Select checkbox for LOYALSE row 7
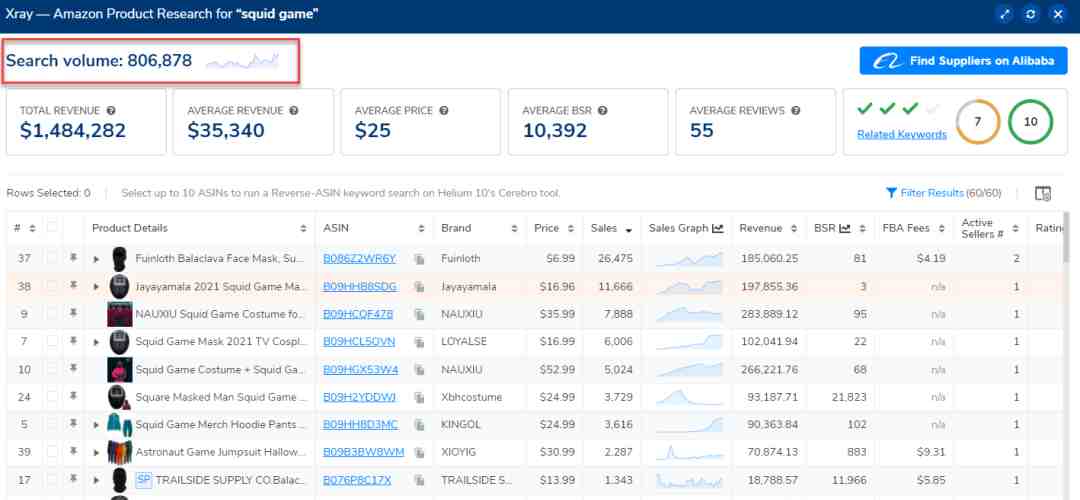 (x=52, y=341)
